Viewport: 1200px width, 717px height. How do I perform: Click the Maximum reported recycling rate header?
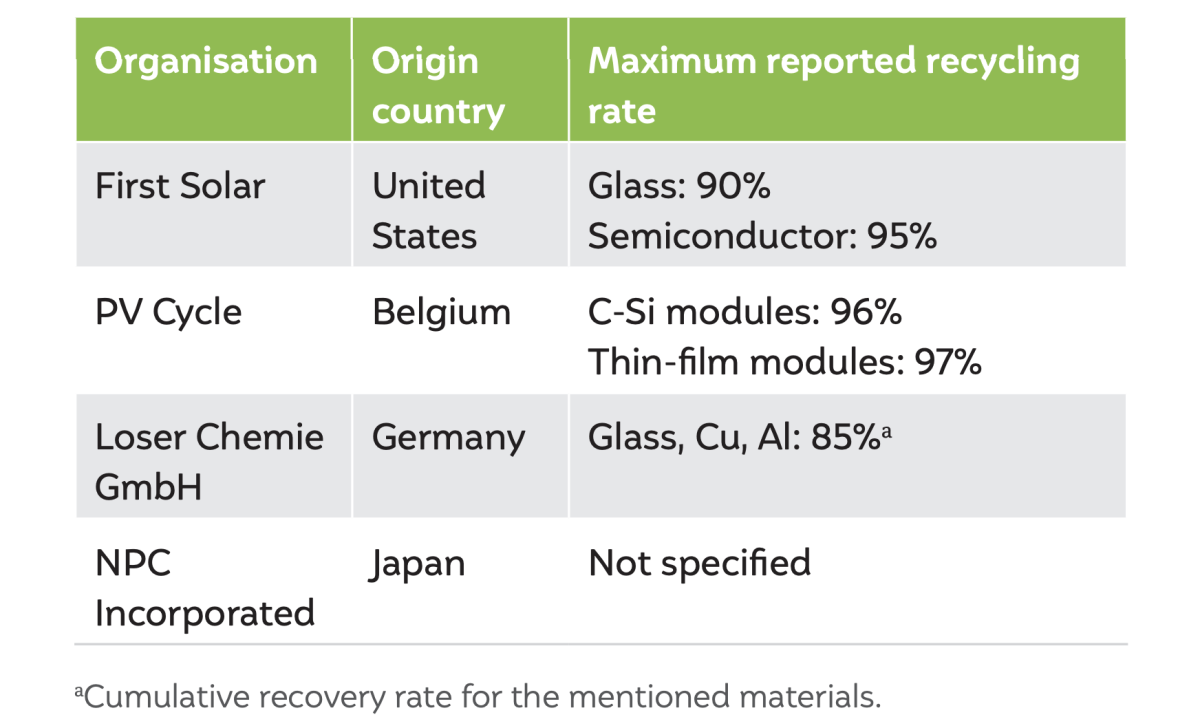[x=834, y=86]
